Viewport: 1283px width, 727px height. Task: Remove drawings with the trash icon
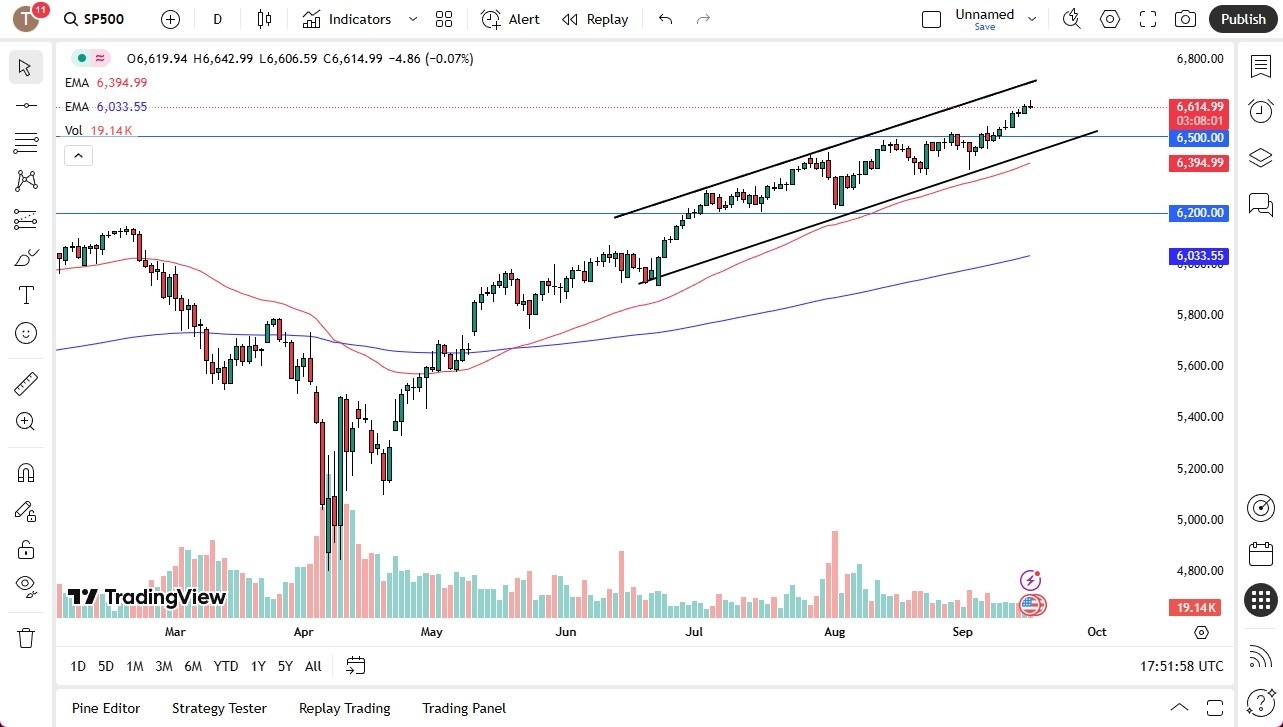pyautogui.click(x=25, y=637)
